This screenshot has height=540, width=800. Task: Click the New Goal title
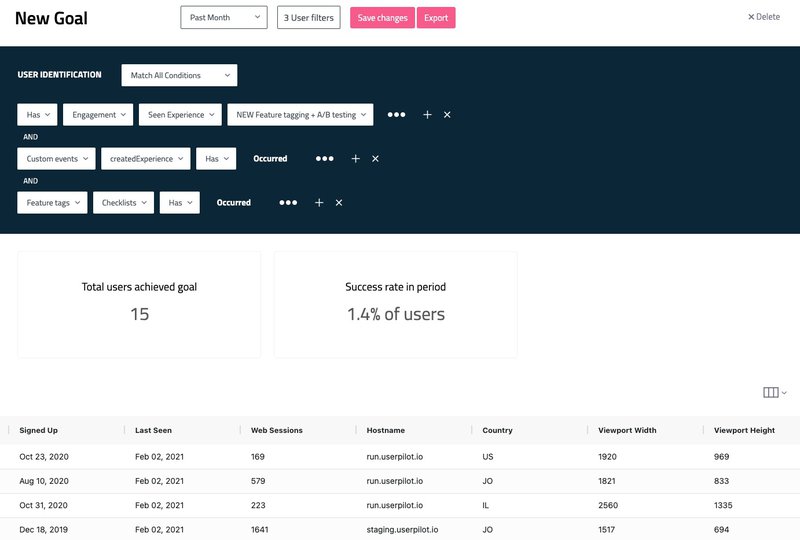(52, 18)
